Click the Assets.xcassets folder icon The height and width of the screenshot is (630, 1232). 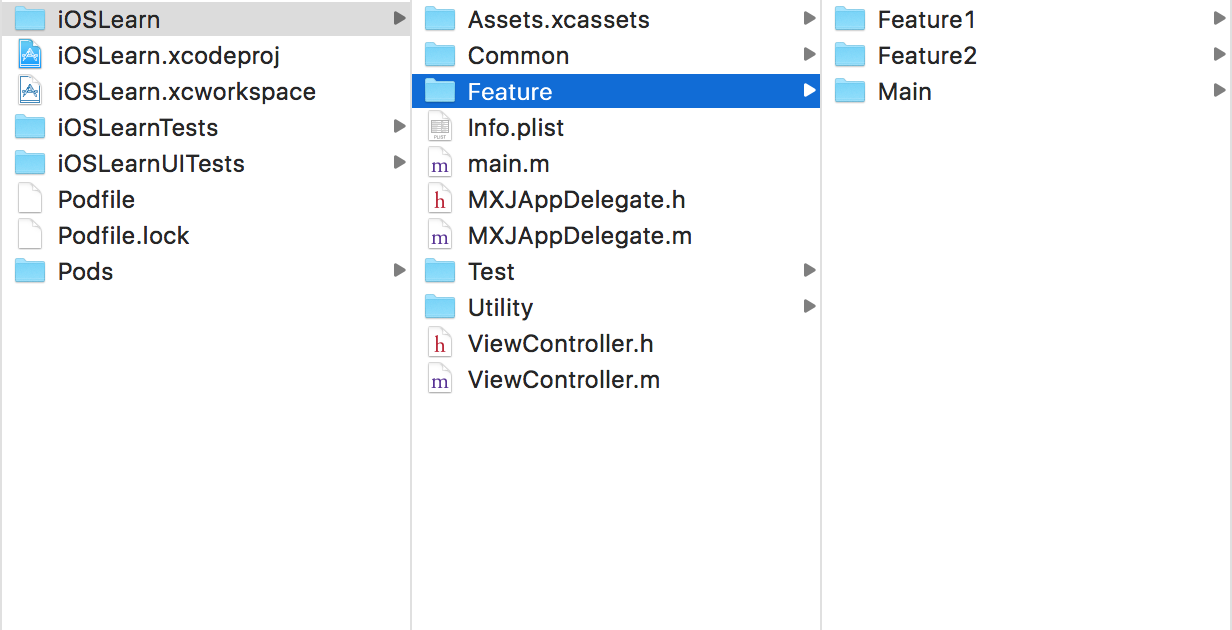pos(440,20)
